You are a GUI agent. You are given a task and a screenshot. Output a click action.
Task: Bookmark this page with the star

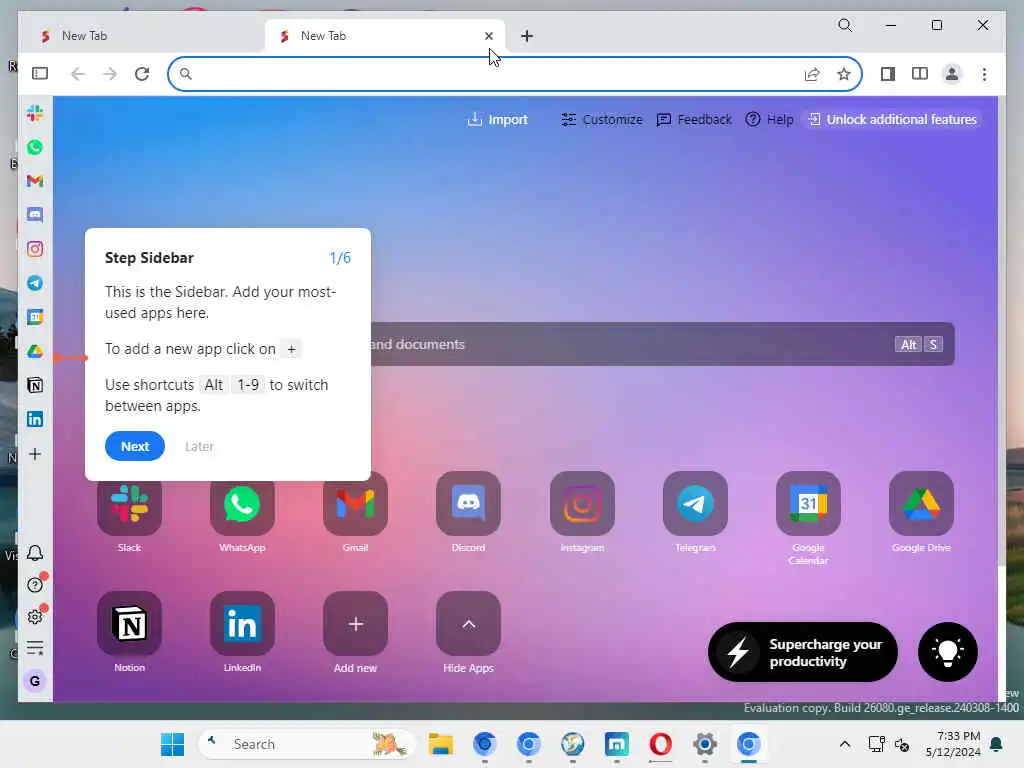pyautogui.click(x=844, y=74)
